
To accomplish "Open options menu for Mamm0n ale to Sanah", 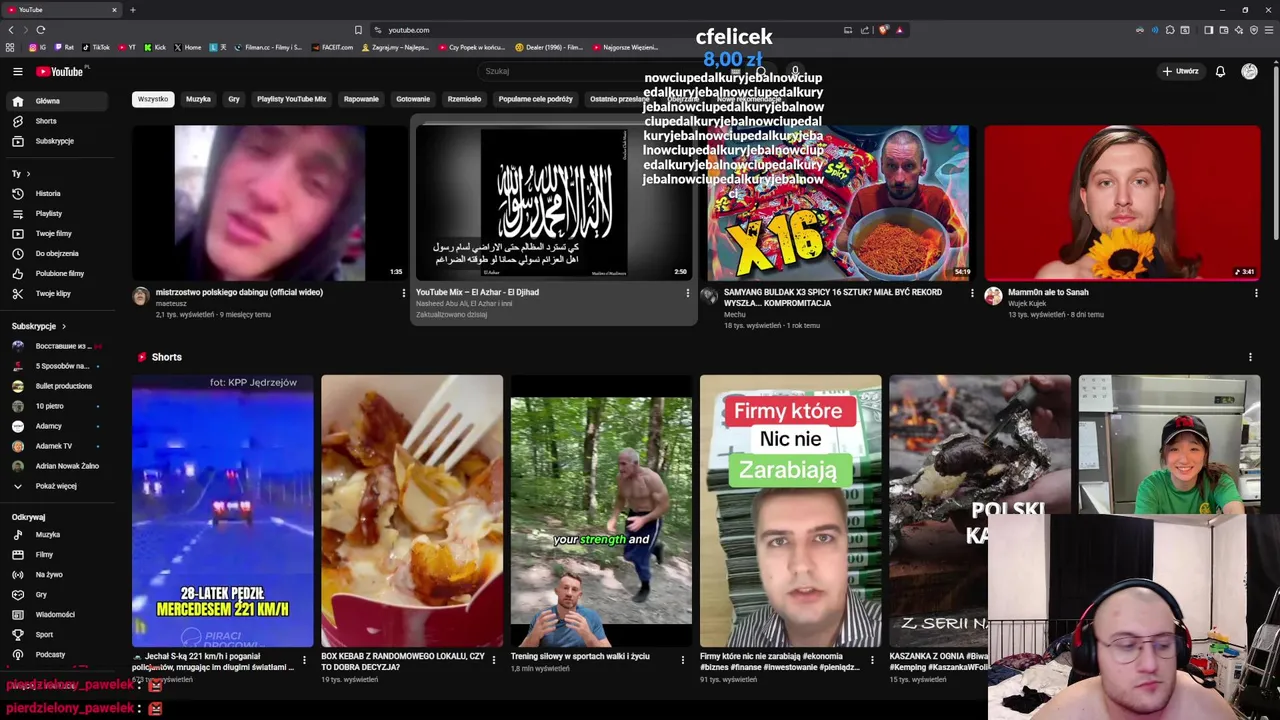I will (x=1255, y=293).
